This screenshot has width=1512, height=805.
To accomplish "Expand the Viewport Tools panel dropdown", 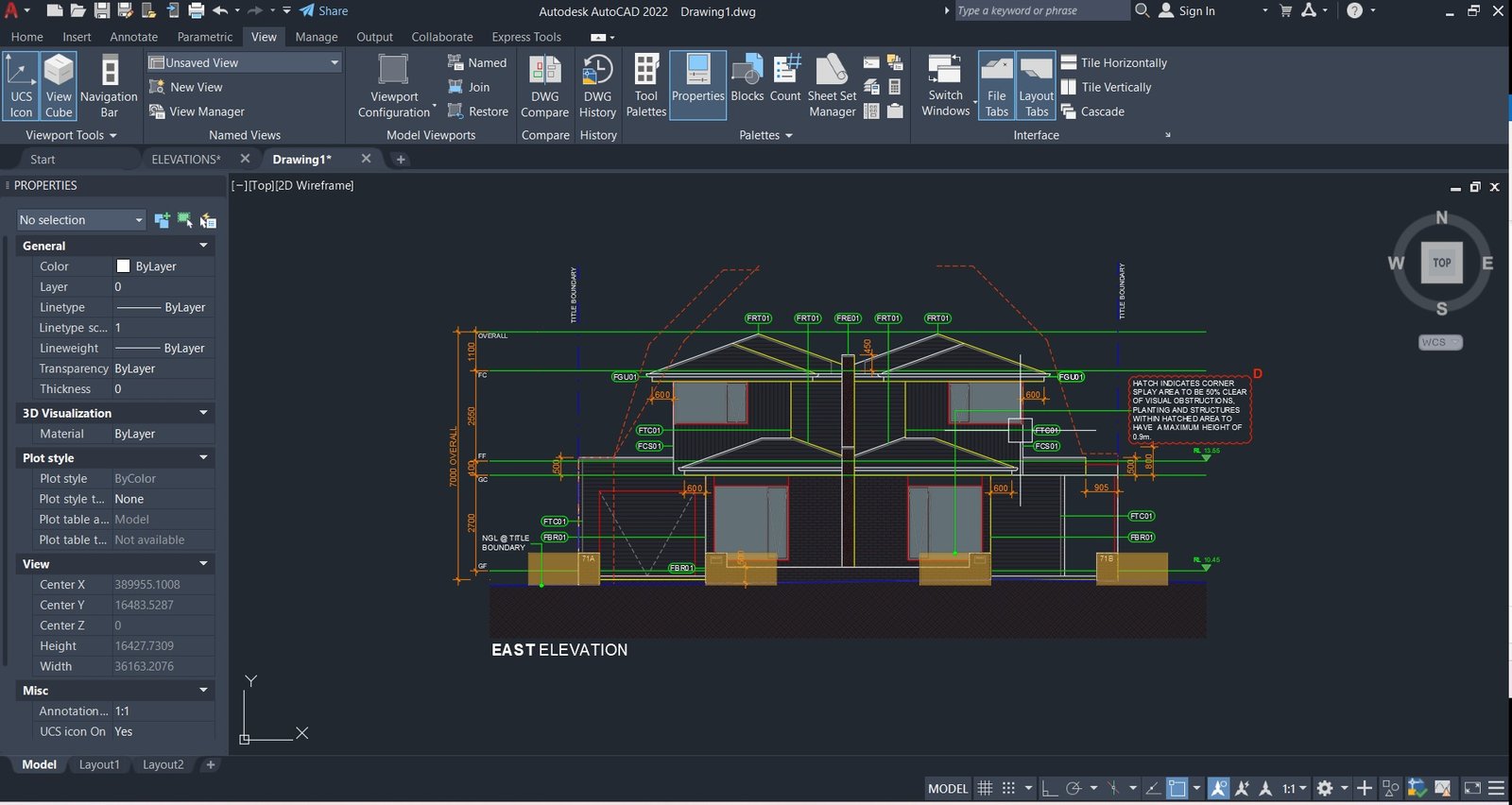I will pos(71,135).
